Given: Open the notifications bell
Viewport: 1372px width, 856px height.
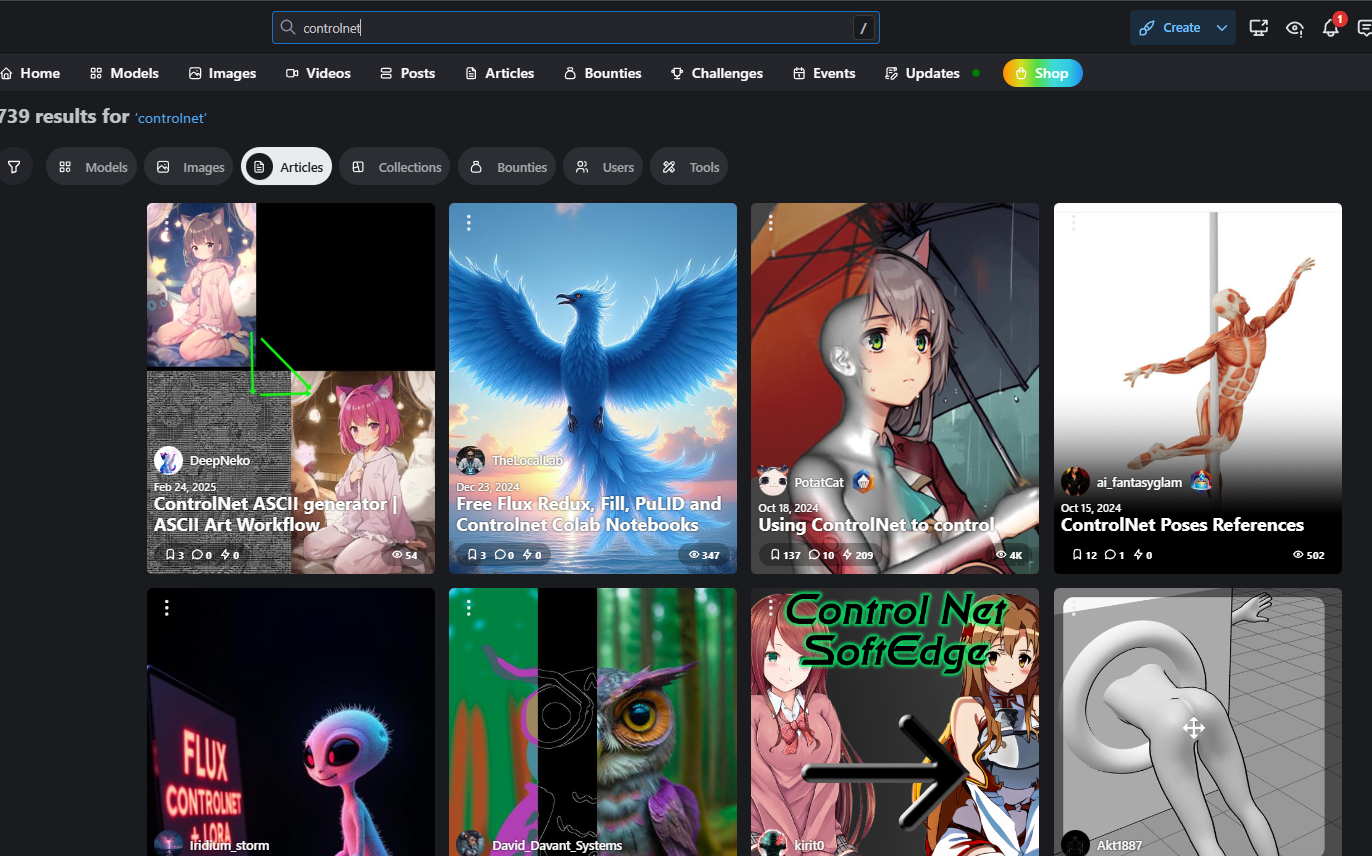Looking at the screenshot, I should click(1330, 28).
